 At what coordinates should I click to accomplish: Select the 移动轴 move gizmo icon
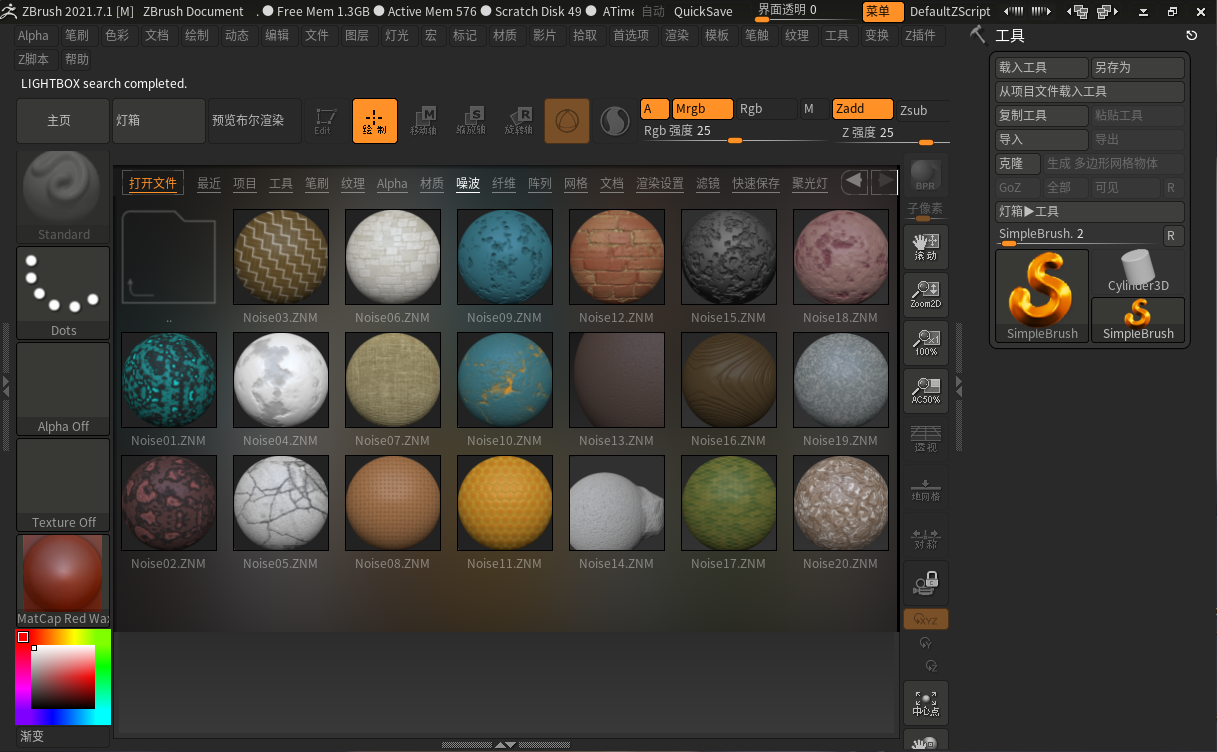coord(424,120)
